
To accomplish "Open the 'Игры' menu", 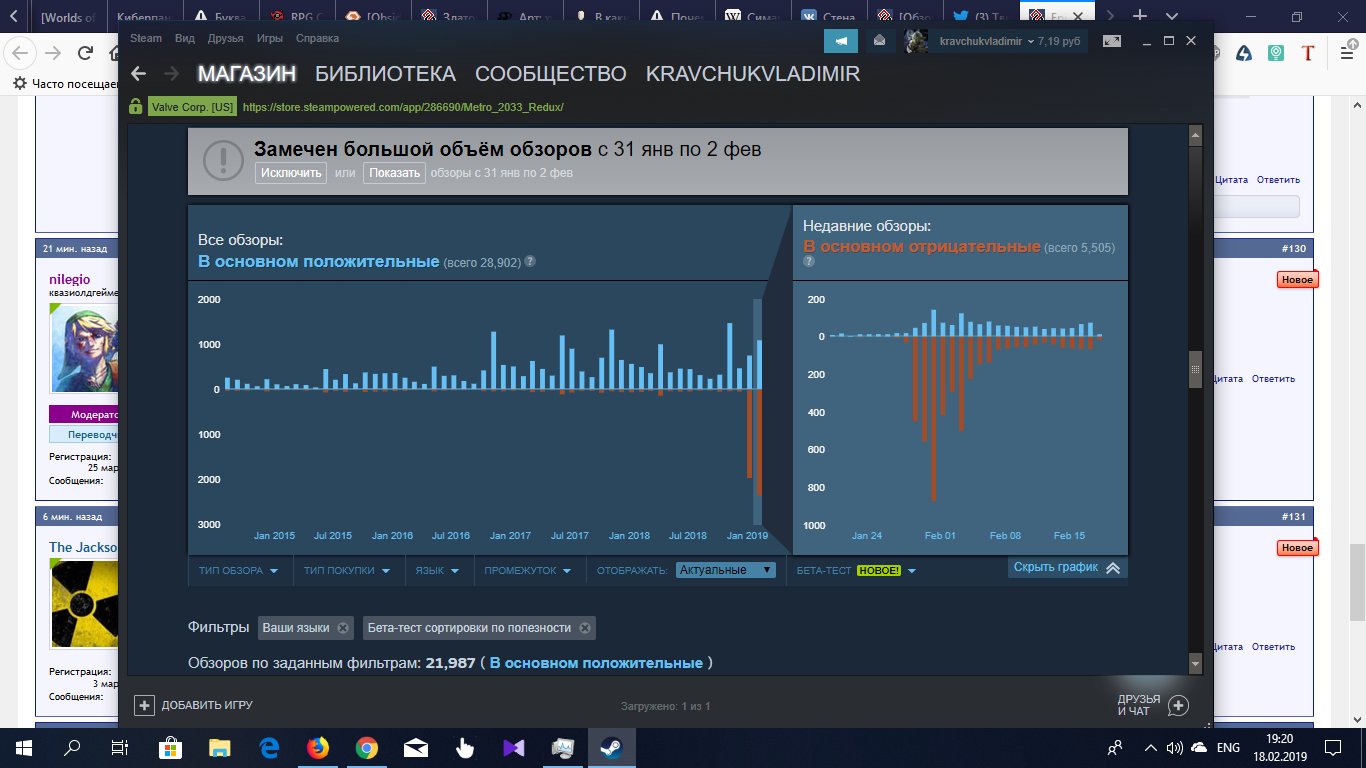I will point(269,38).
